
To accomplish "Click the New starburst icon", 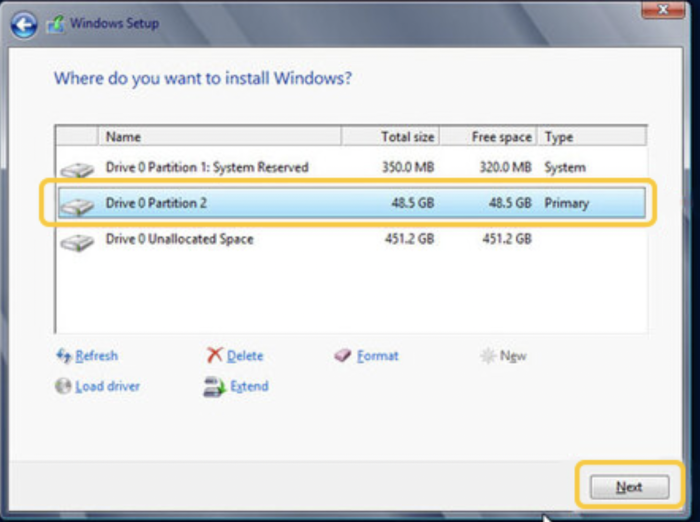I will coord(488,356).
